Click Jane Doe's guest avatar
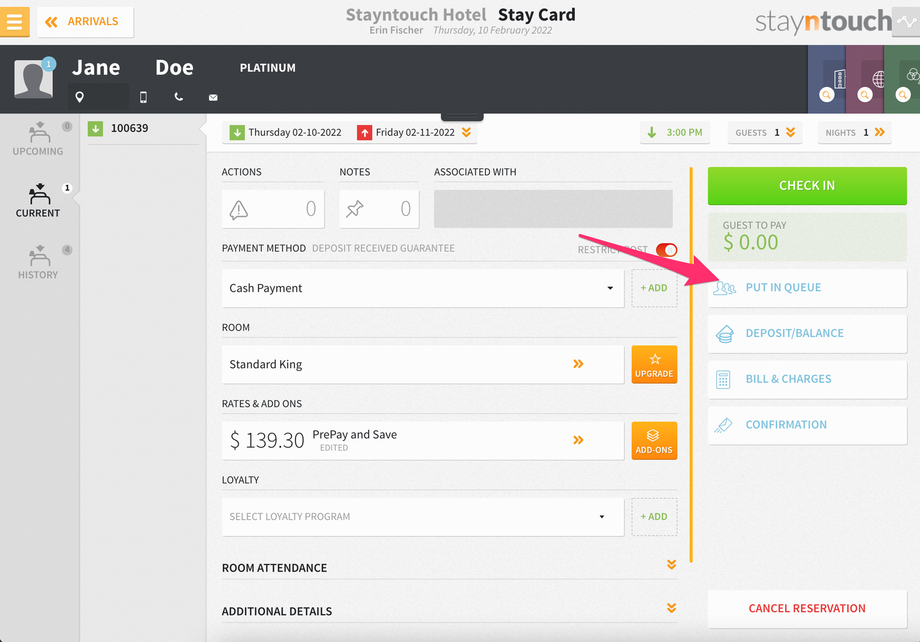 tap(33, 79)
